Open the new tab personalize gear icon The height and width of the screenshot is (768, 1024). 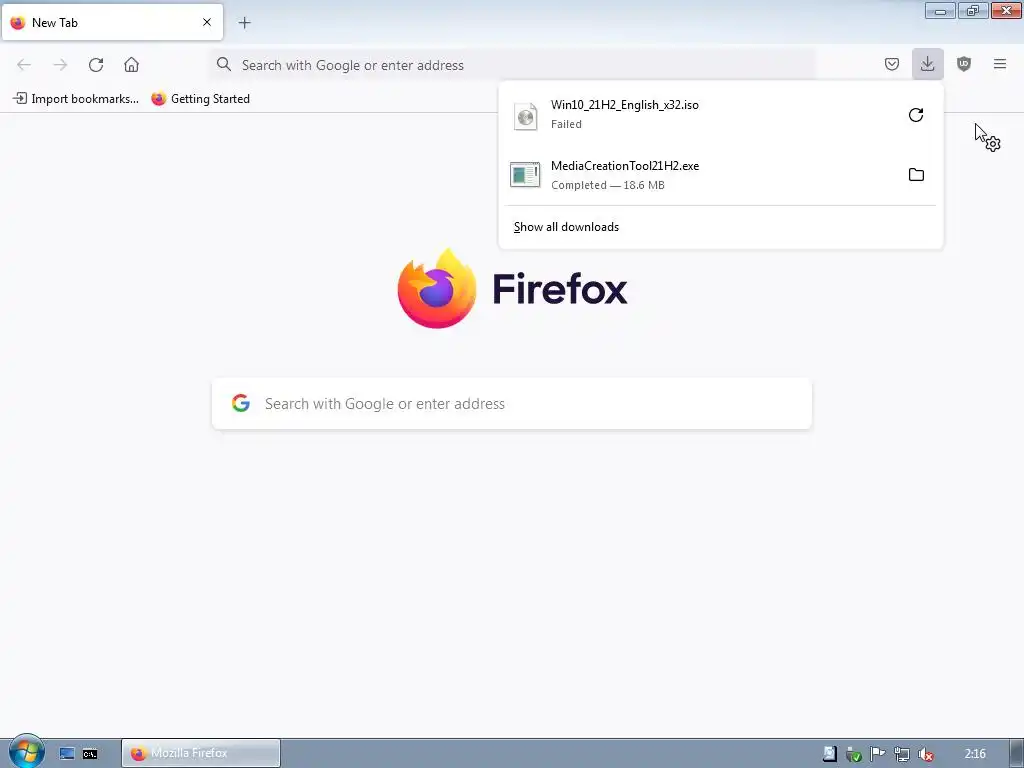click(993, 144)
